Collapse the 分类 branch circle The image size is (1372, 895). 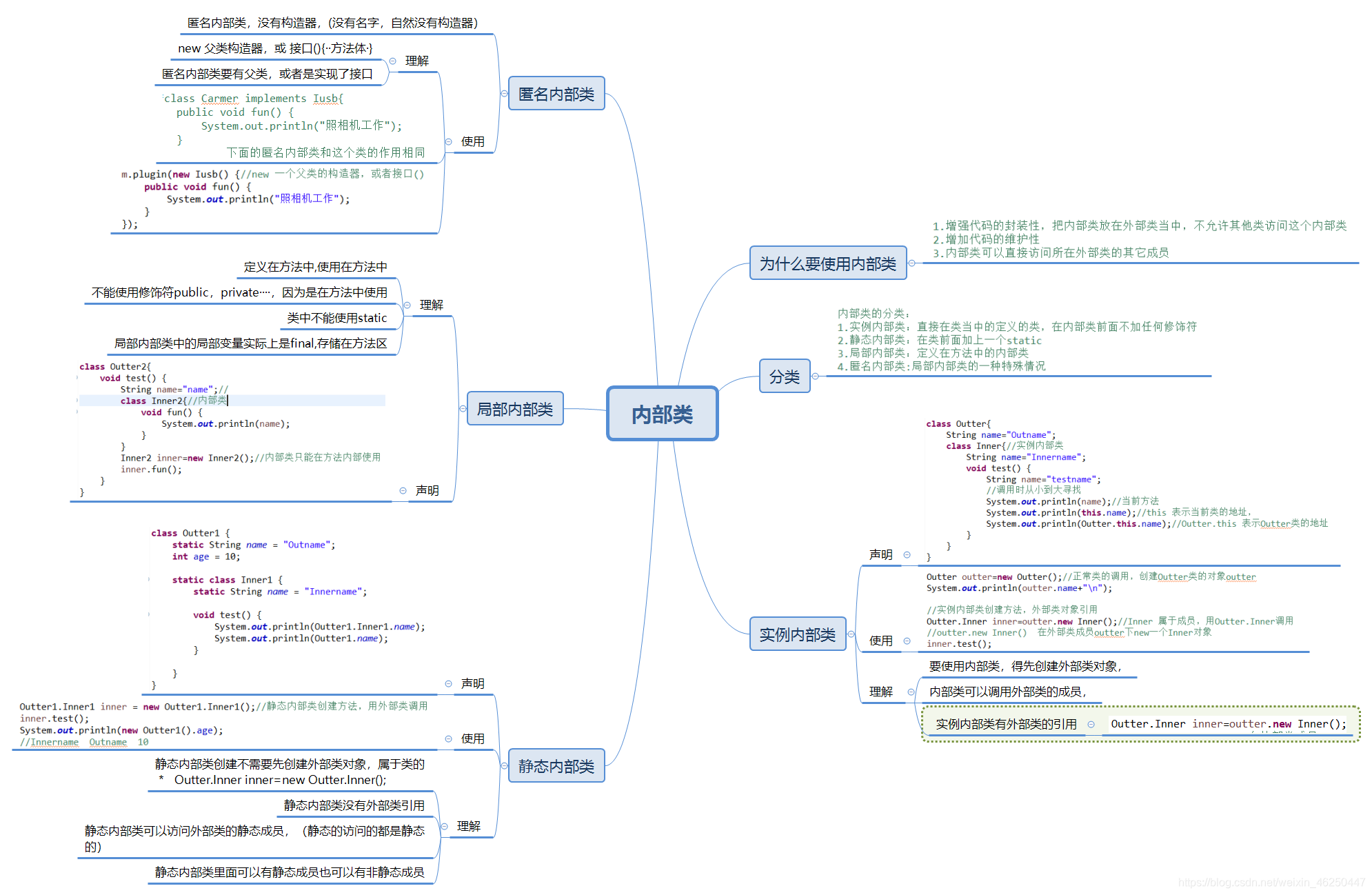[x=815, y=376]
